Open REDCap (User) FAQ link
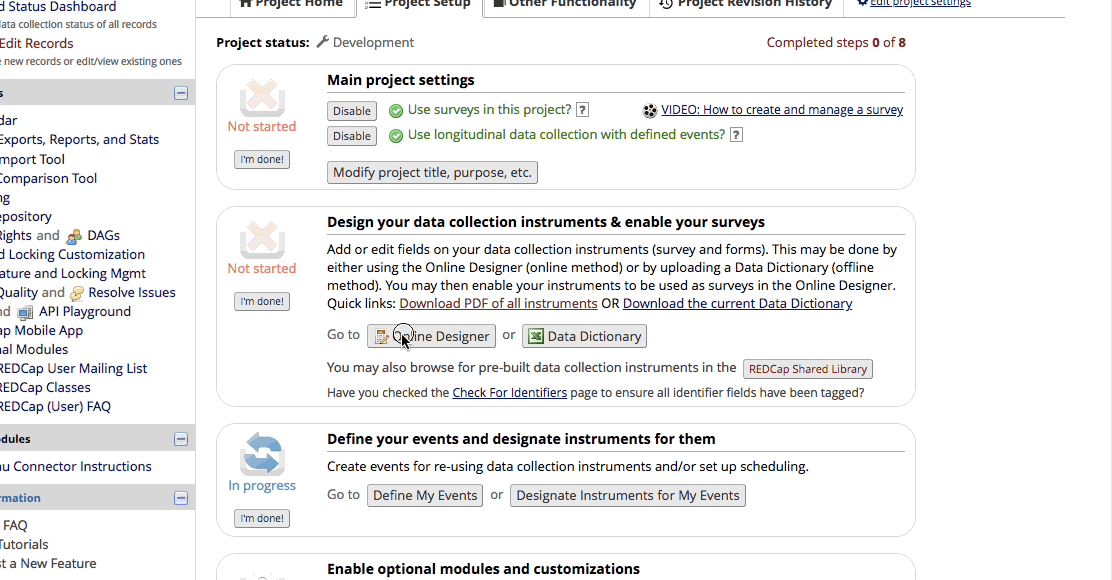Image resolution: width=1112 pixels, height=580 pixels. [x=55, y=407]
